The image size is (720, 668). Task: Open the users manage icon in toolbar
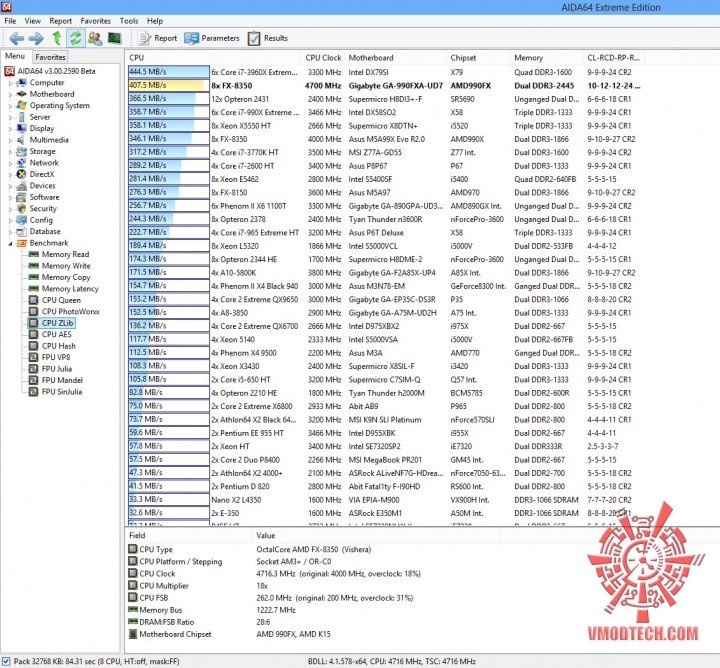95,38
